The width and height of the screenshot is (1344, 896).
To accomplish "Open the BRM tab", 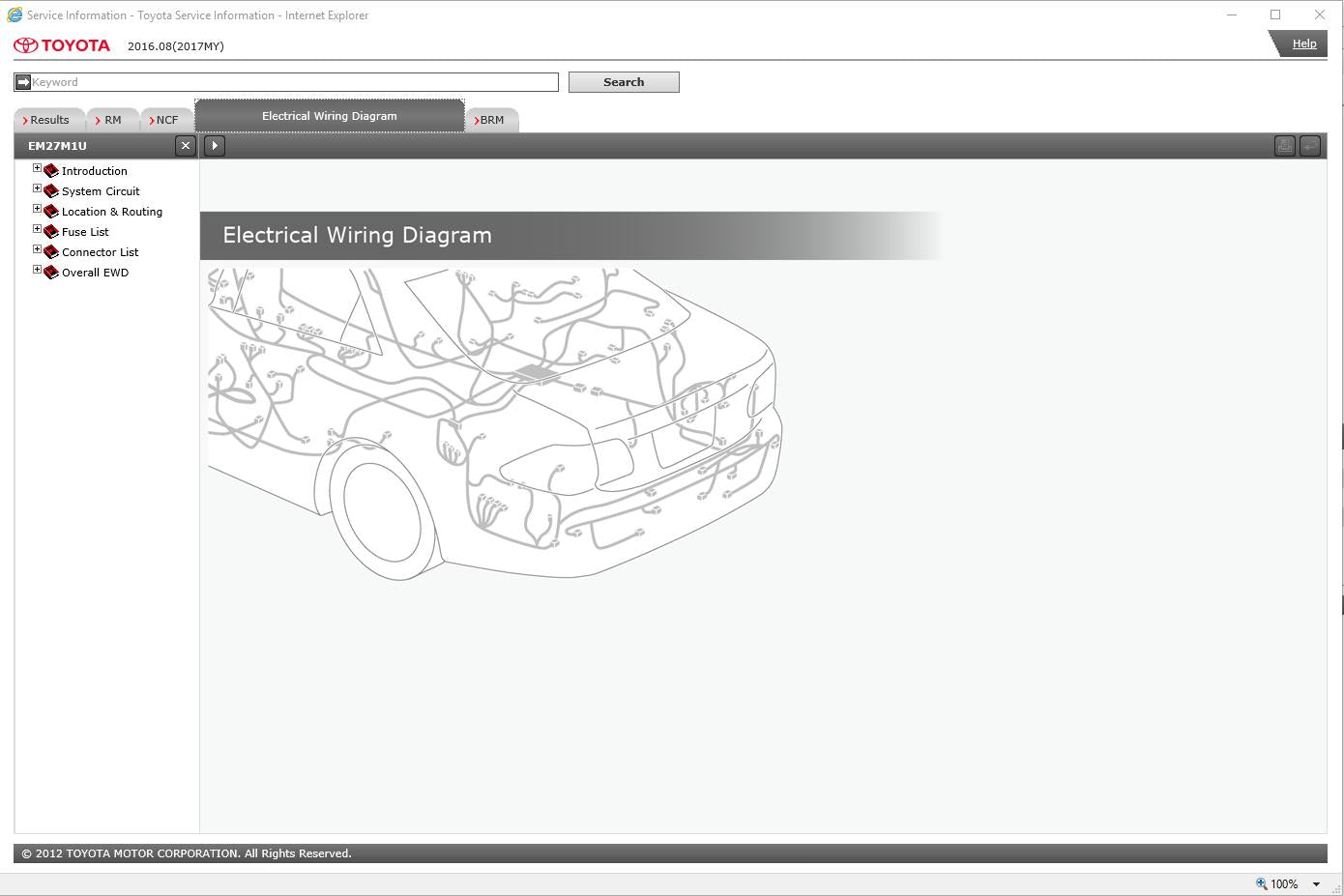I will click(491, 120).
